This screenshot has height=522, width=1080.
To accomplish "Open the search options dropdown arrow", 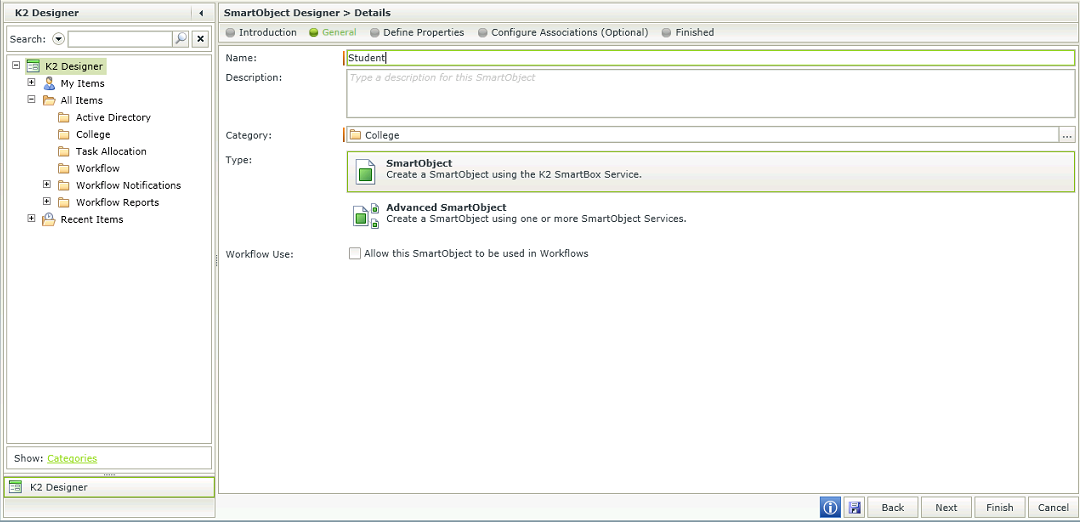I will (59, 39).
